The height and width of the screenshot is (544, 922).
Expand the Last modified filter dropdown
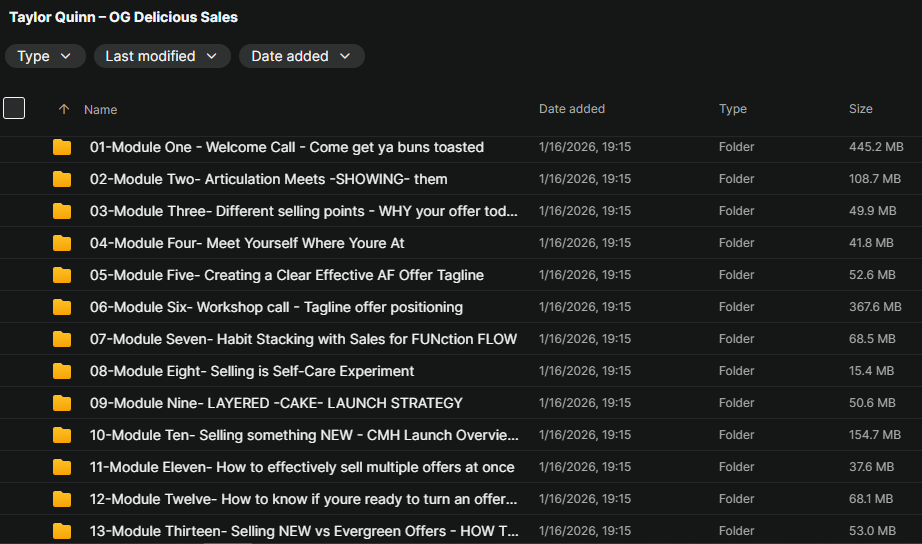162,56
